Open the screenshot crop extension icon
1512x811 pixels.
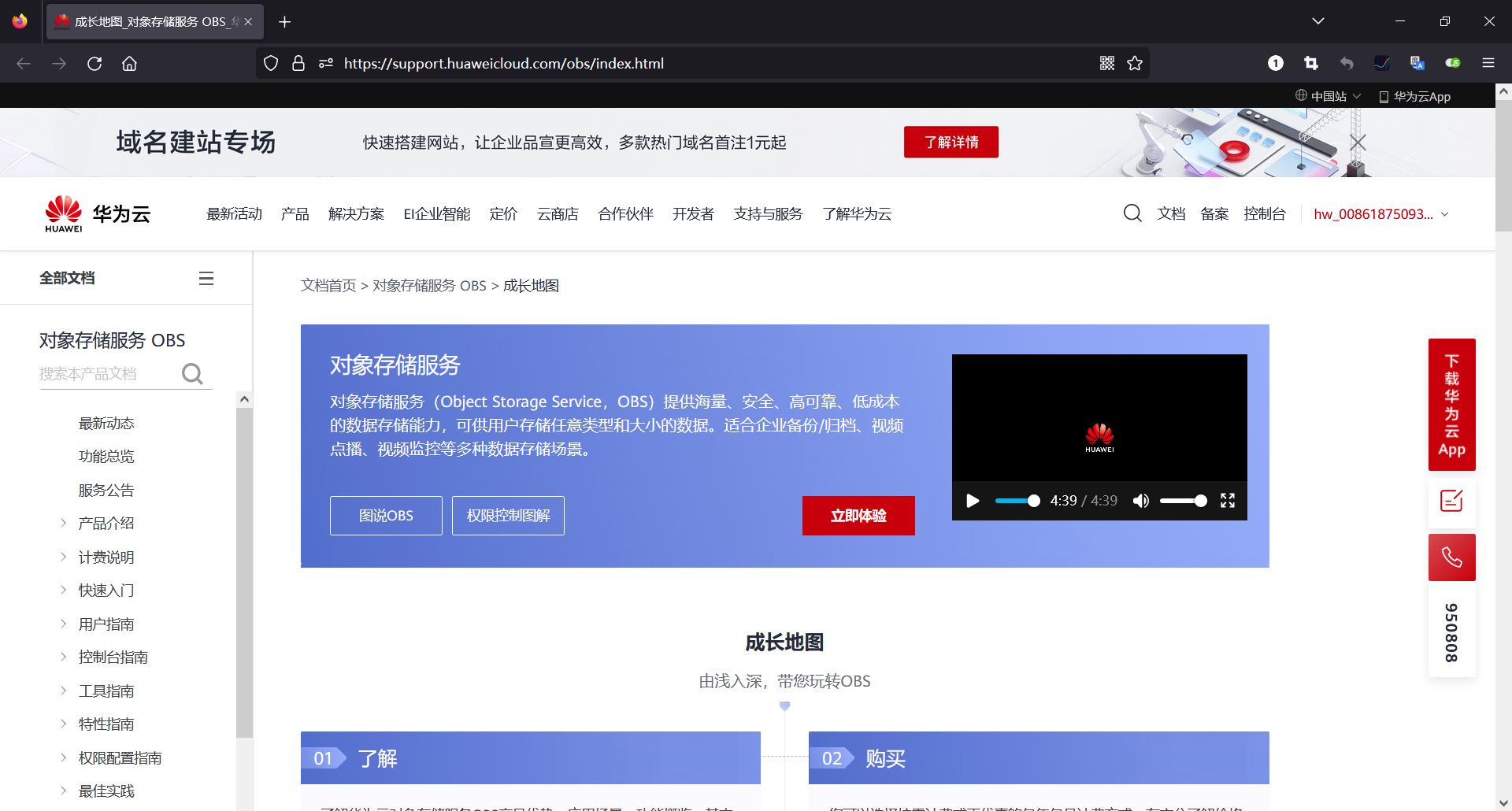click(1311, 63)
